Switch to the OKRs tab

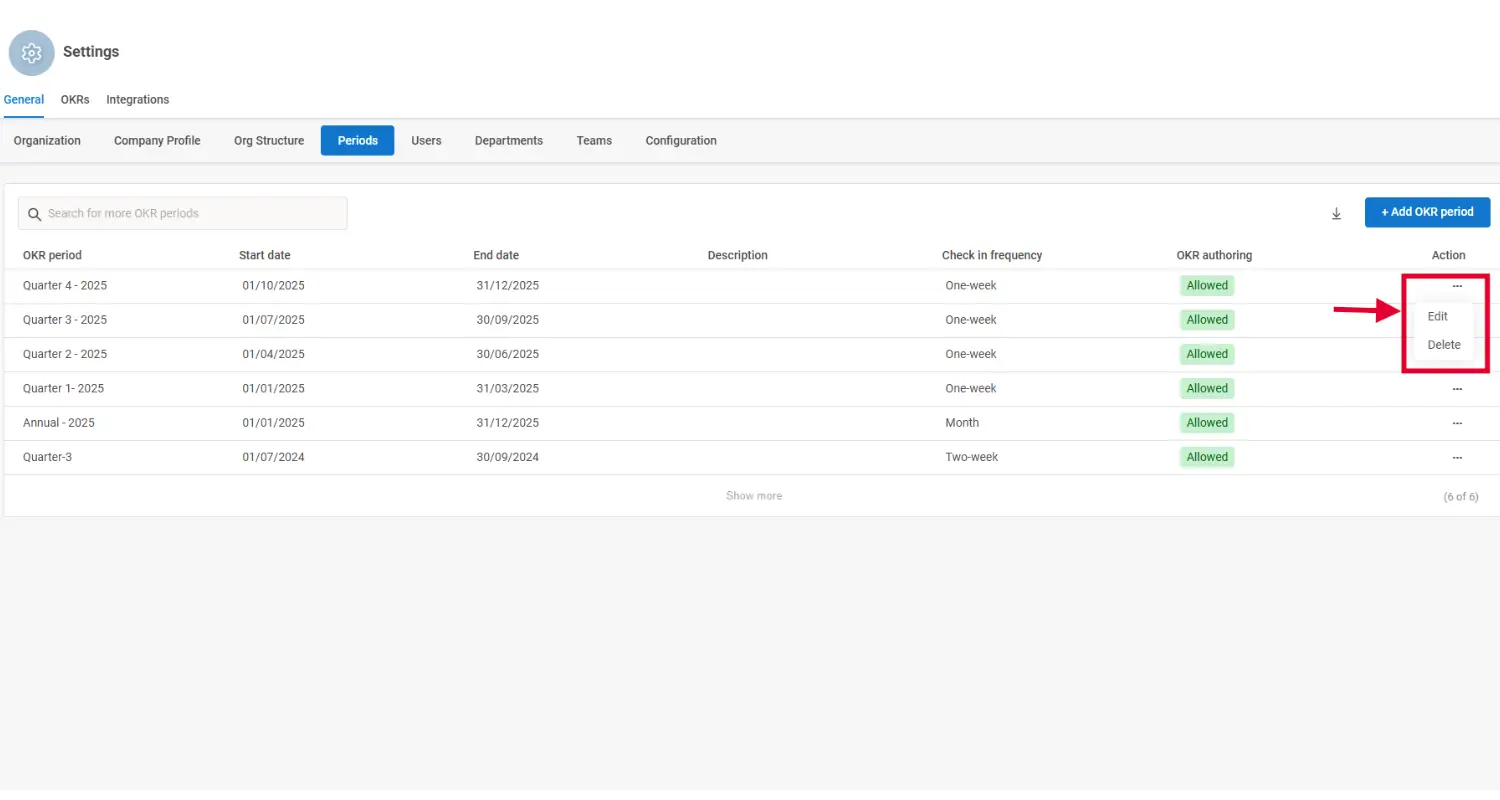point(74,99)
